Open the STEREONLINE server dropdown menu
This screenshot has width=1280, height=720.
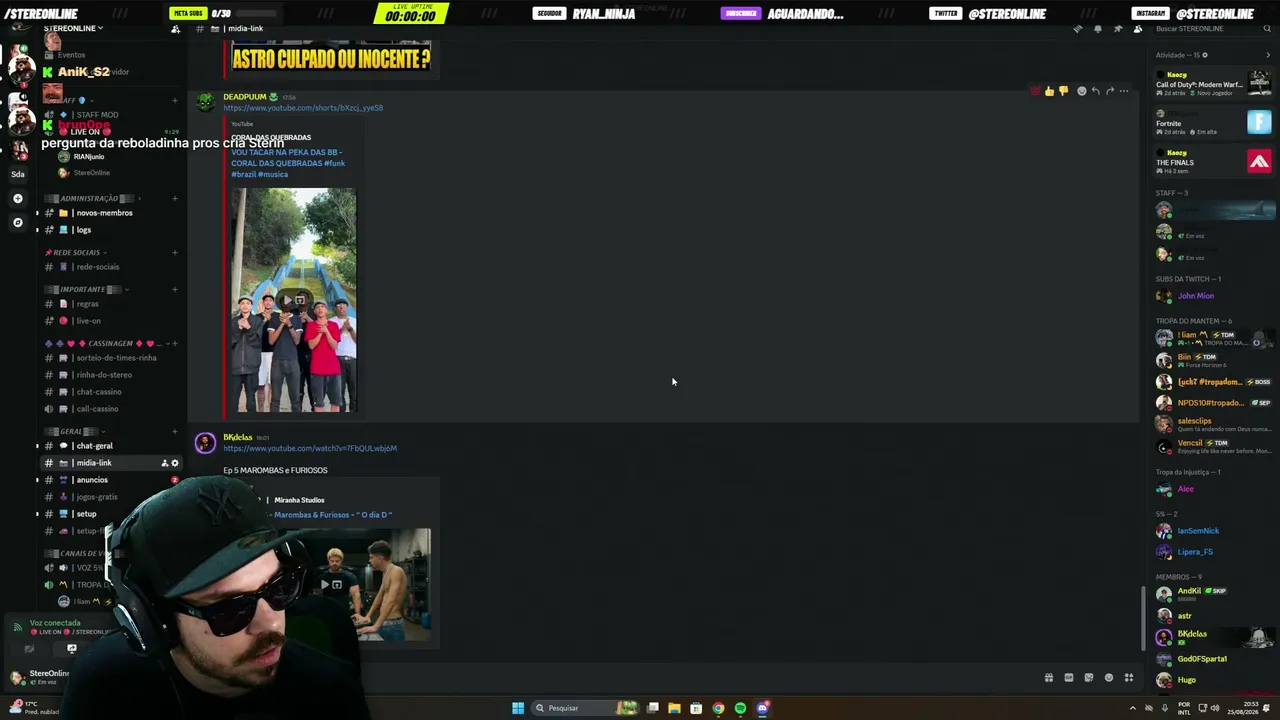click(74, 28)
